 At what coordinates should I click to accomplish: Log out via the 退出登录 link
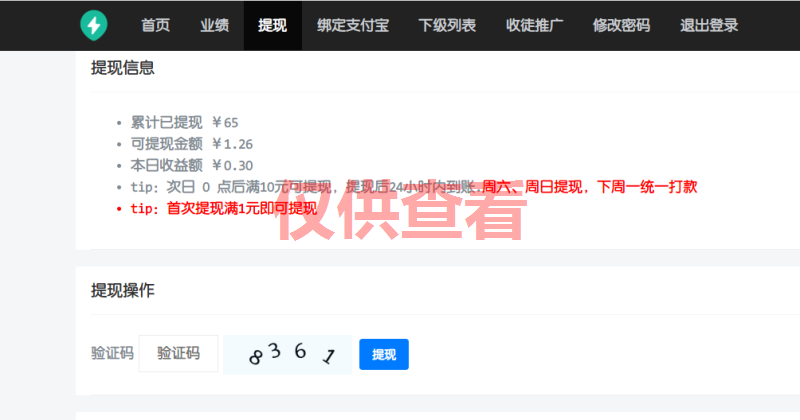[709, 26]
